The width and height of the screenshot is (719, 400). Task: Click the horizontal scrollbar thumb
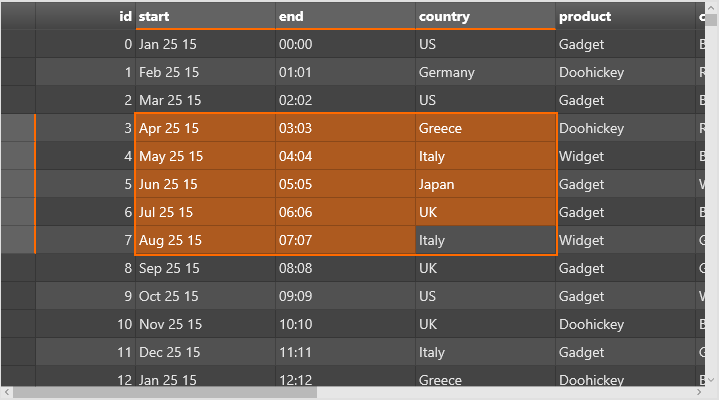(165, 393)
